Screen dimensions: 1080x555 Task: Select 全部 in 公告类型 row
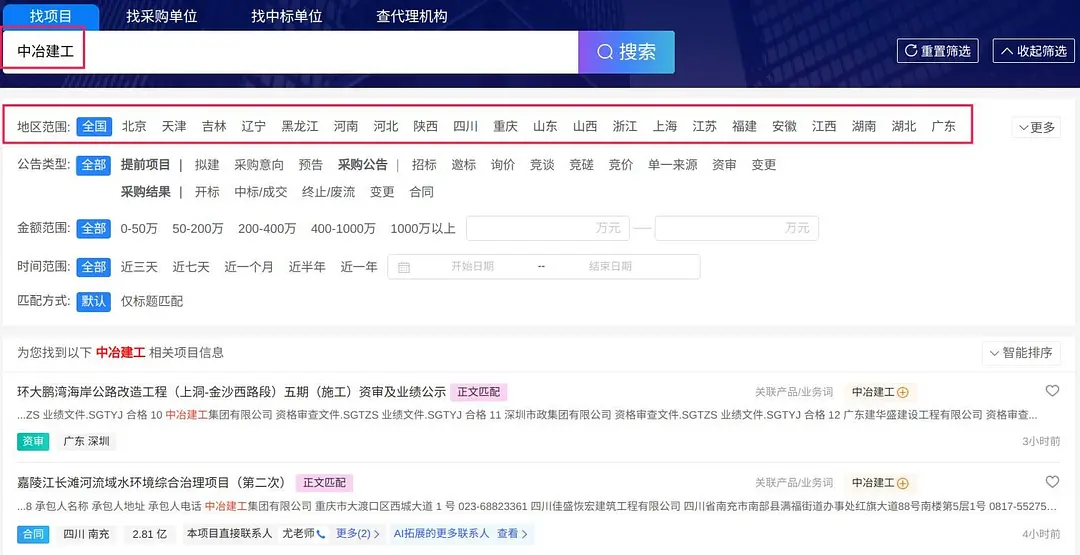(94, 165)
